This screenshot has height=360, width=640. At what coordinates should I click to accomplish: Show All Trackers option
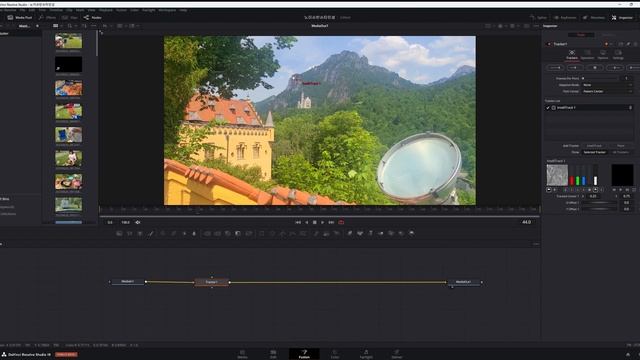pos(620,152)
